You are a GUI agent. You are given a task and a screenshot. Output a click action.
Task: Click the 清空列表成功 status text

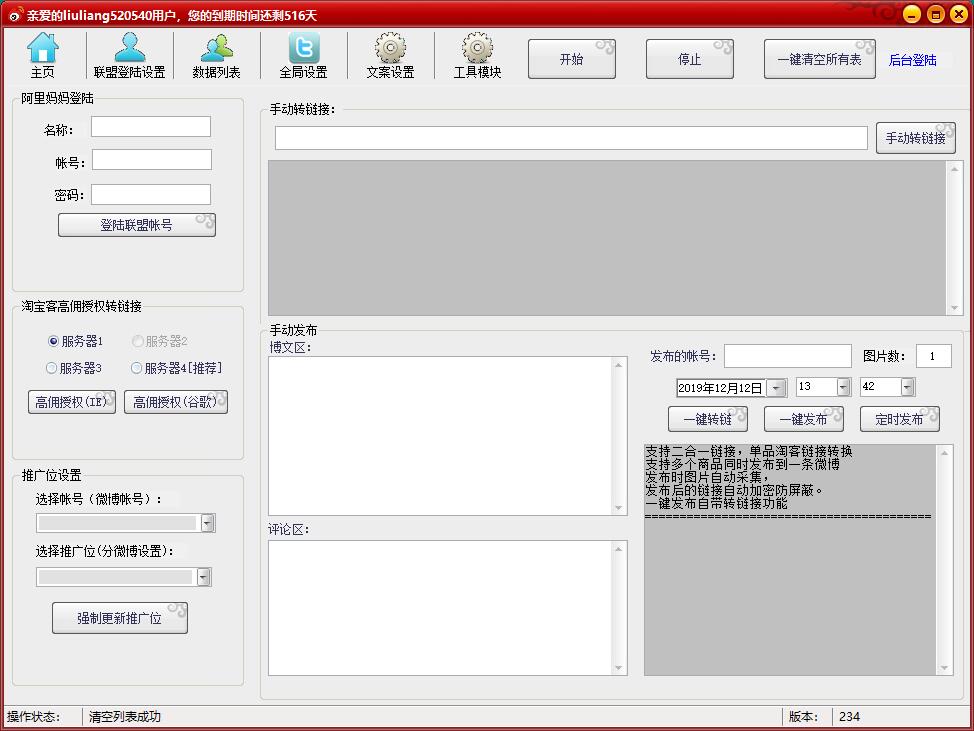[125, 717]
